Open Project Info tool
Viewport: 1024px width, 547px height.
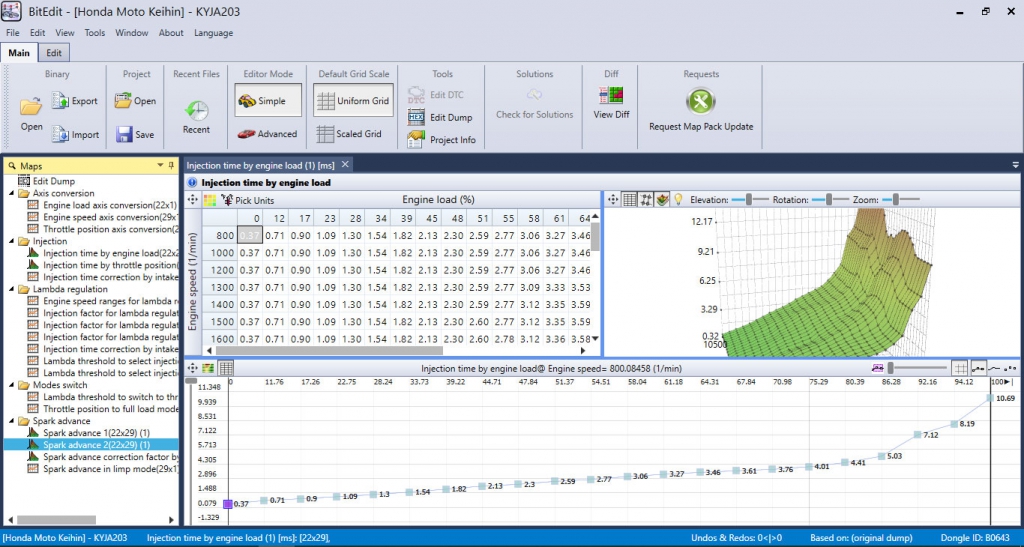click(416, 139)
